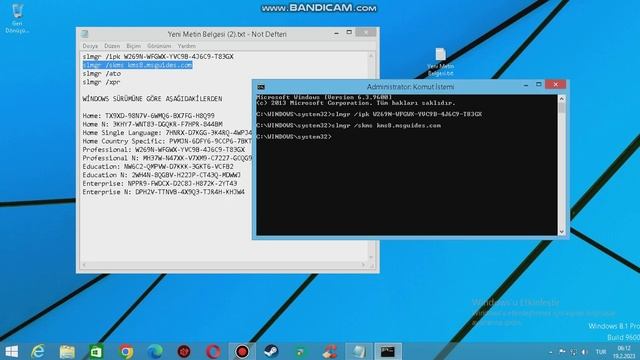The image size is (640, 360).
Task: Click Command Prompt scrollbar thumb
Action: 562,108
